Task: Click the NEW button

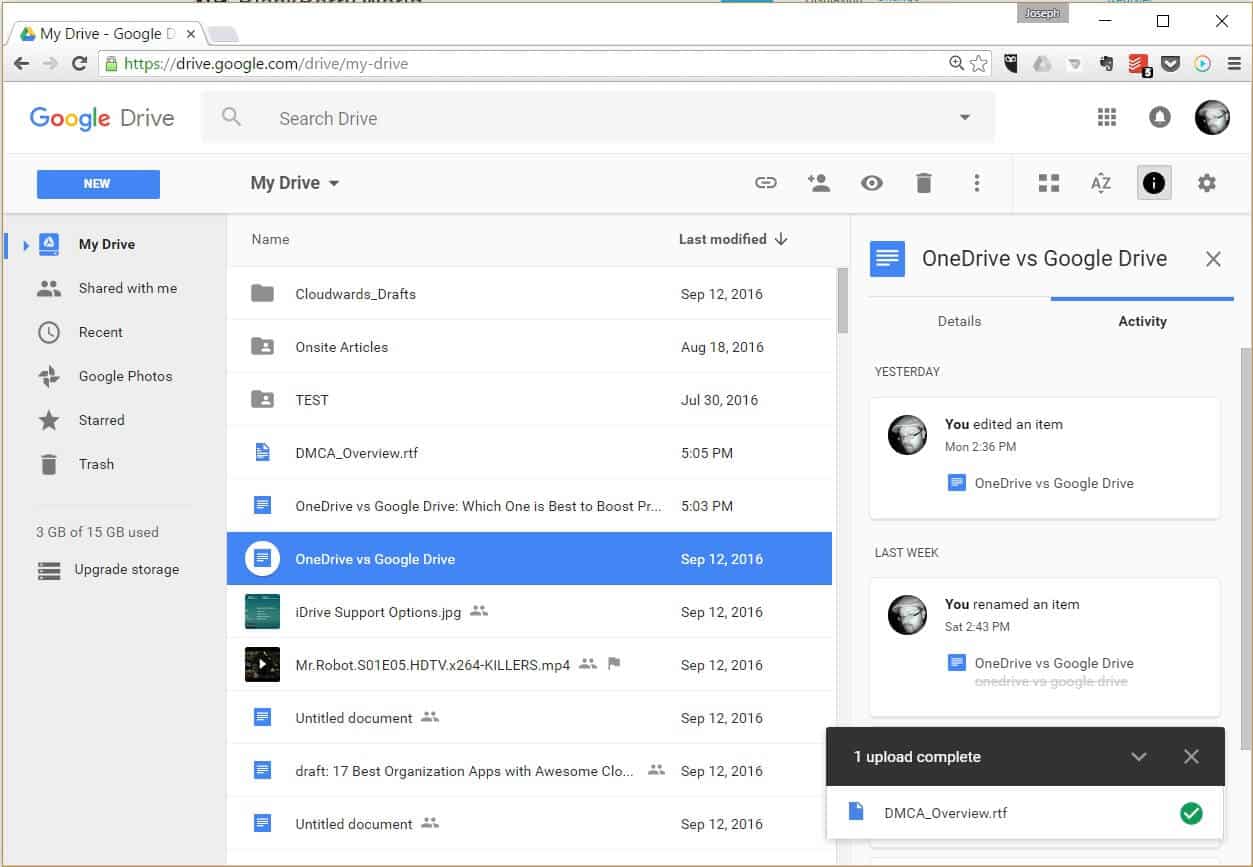Action: (x=98, y=184)
